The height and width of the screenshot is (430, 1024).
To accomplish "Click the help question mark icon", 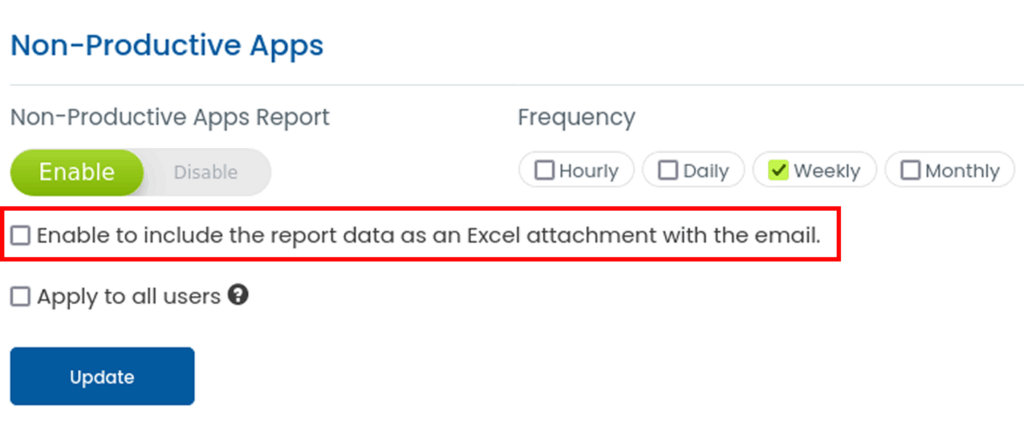I will click(x=238, y=295).
